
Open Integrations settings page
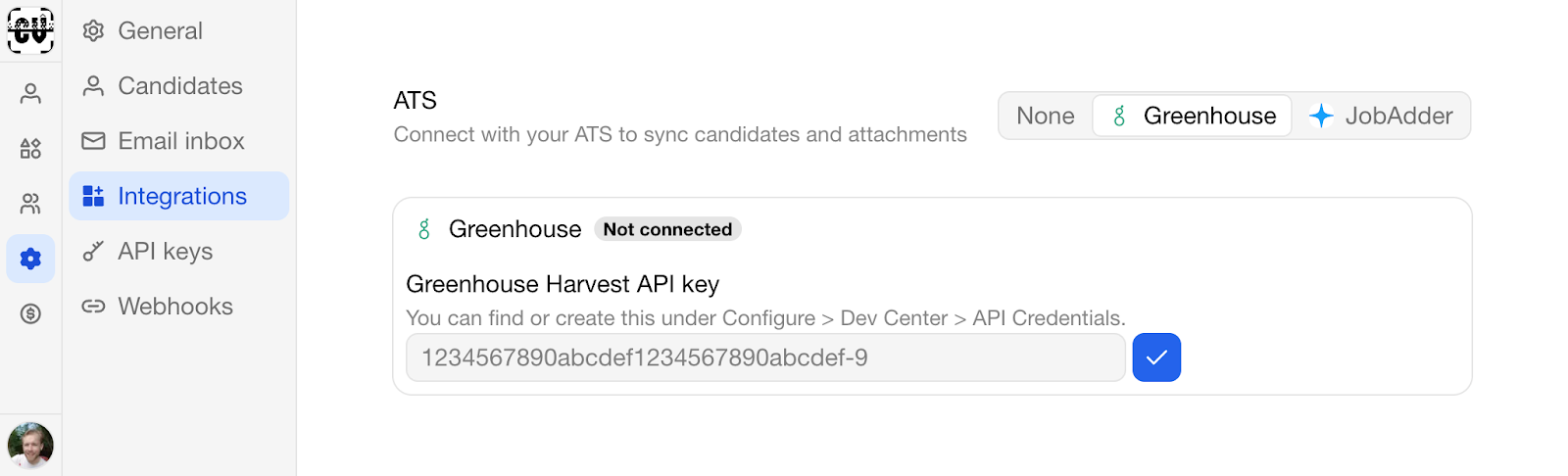pos(179,196)
